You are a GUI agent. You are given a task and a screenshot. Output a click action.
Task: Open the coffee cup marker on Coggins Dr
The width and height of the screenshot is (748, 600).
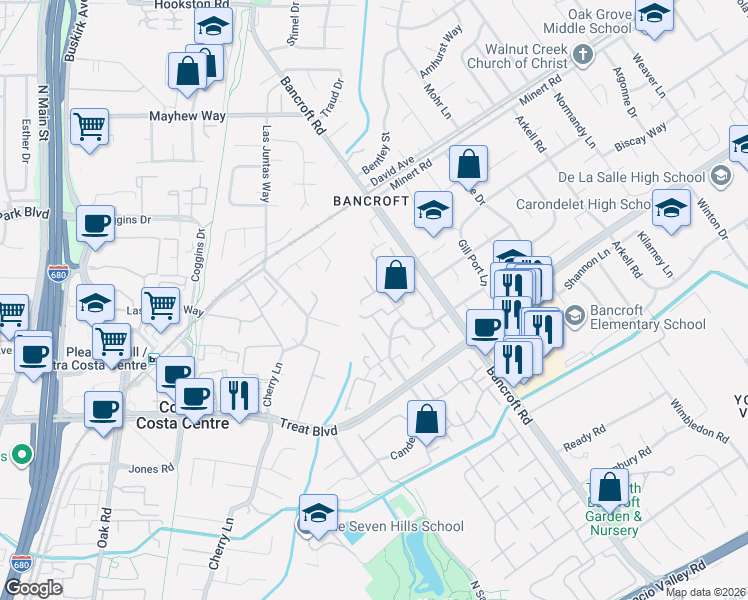(95, 225)
